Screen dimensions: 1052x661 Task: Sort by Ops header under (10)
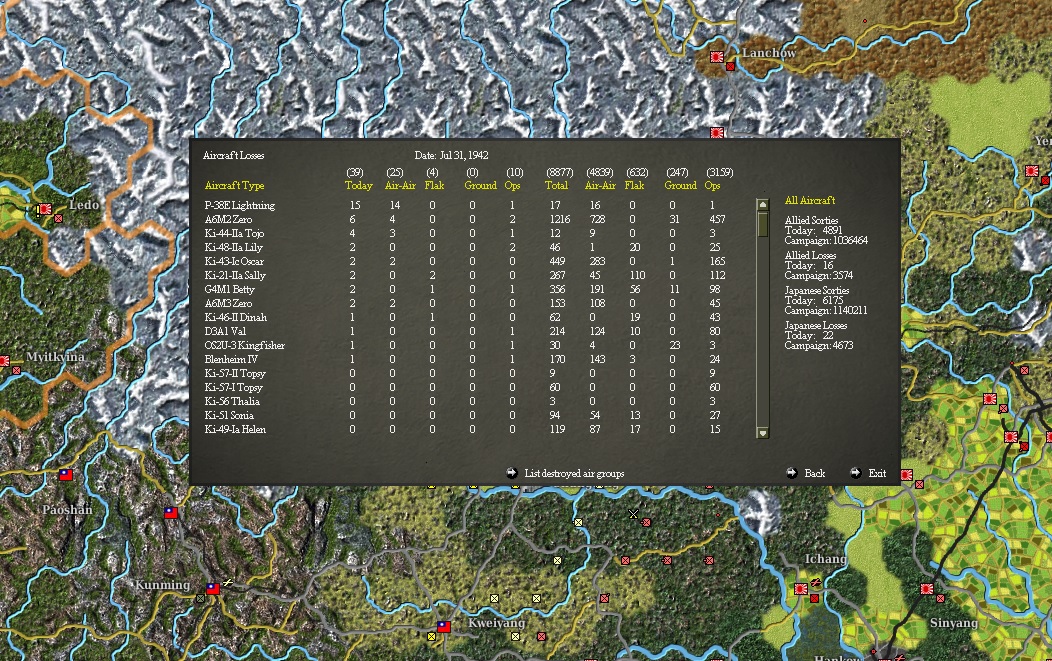[x=512, y=185]
